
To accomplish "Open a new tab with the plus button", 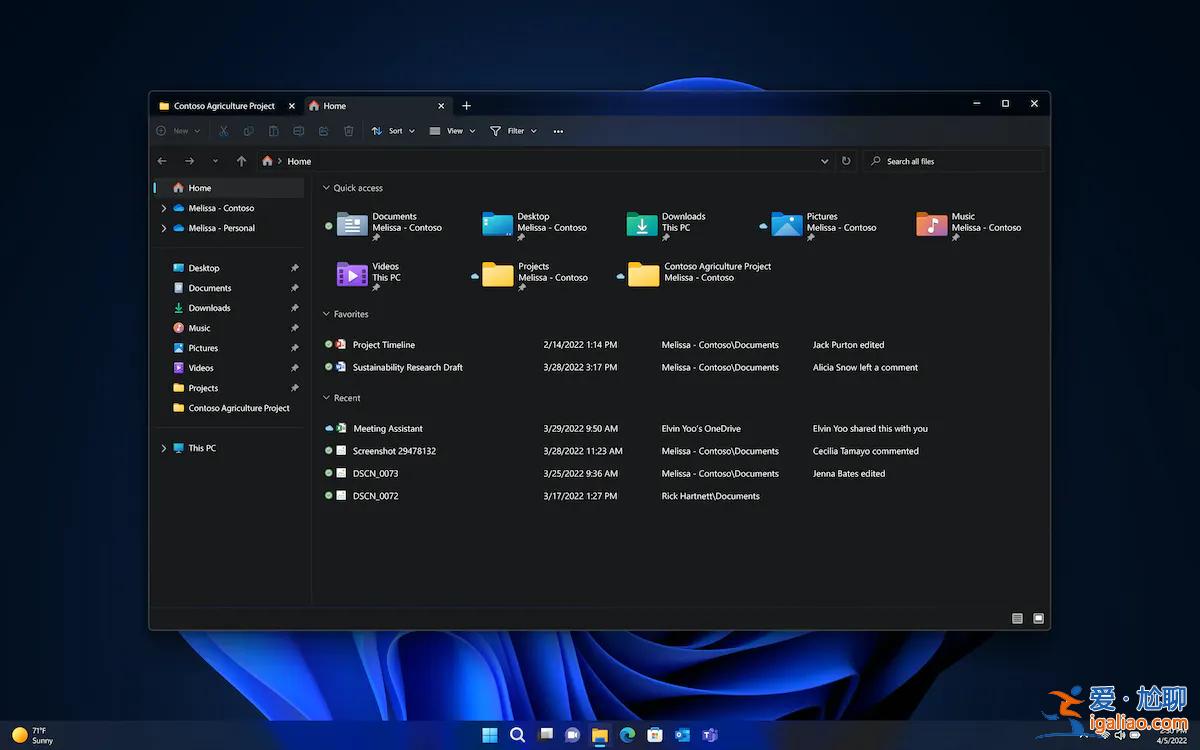I will click(466, 105).
